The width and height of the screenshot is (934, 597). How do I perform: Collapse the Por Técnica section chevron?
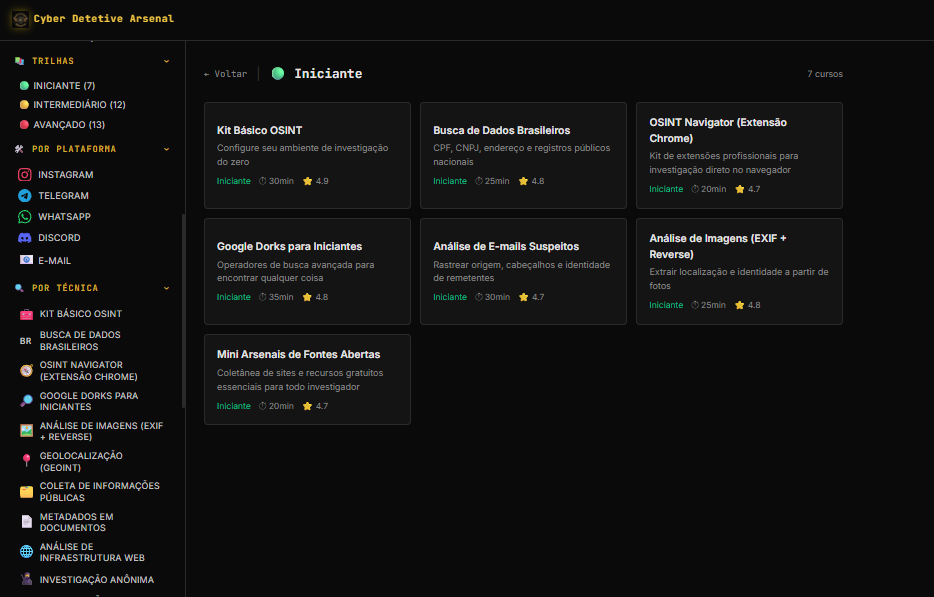coord(166,288)
